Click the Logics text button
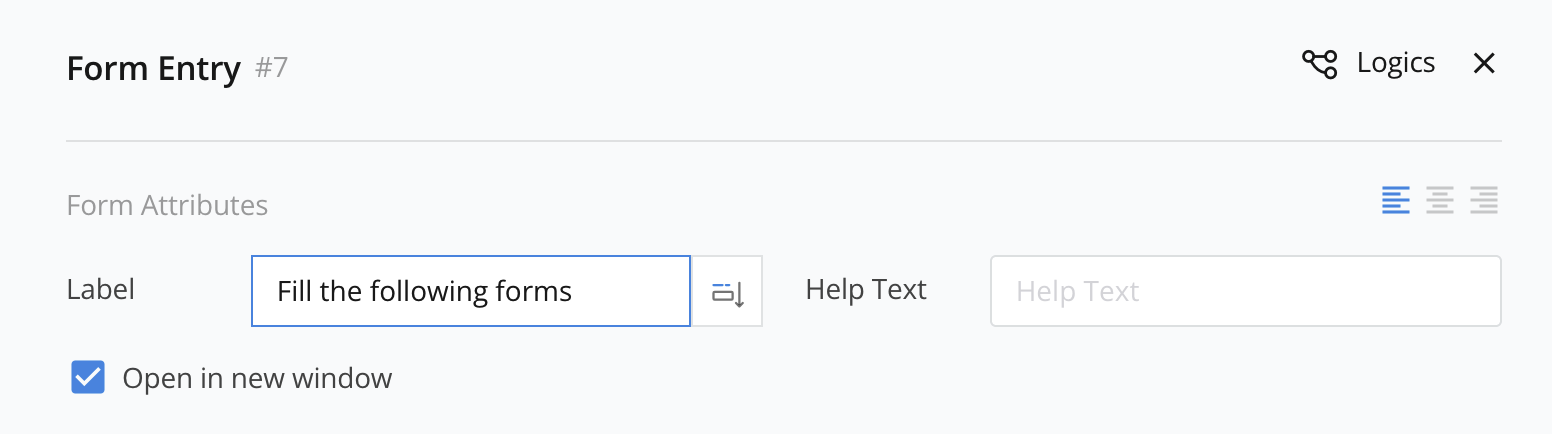Screen dimensions: 1552x434 point(1395,64)
